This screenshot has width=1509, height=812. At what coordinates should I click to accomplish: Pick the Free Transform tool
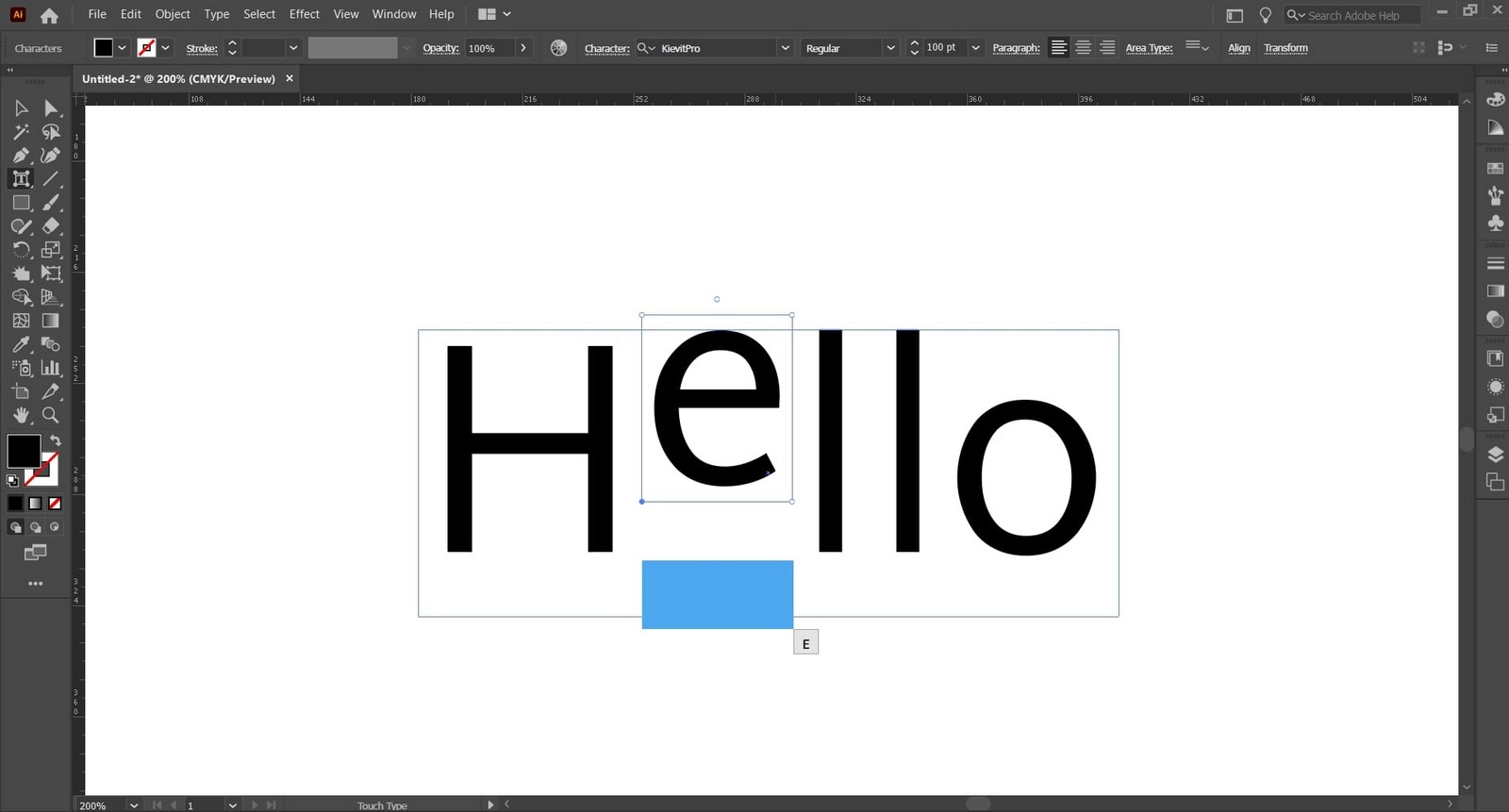click(x=51, y=273)
